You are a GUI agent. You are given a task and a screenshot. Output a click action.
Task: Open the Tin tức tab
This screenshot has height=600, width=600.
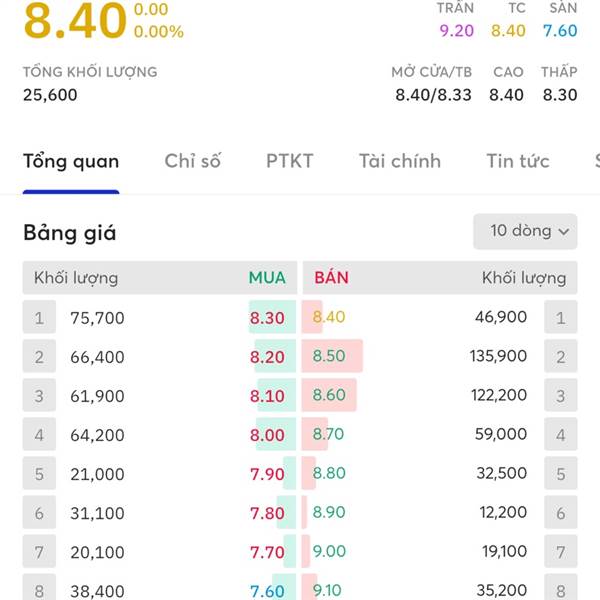tap(518, 161)
